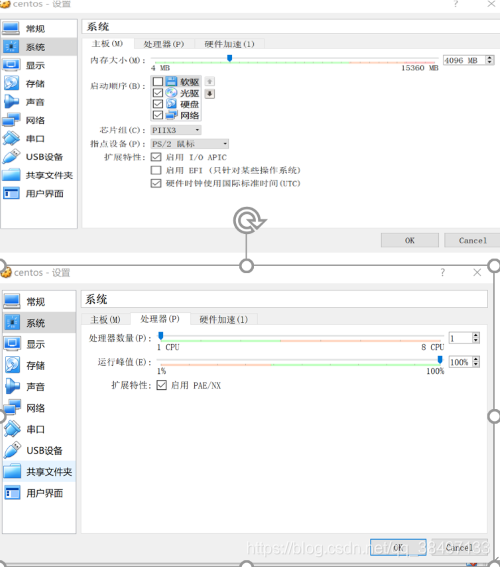This screenshot has height=567, width=500.
Task: Select 系统 icon in the upper settings window
Action: pos(11,47)
